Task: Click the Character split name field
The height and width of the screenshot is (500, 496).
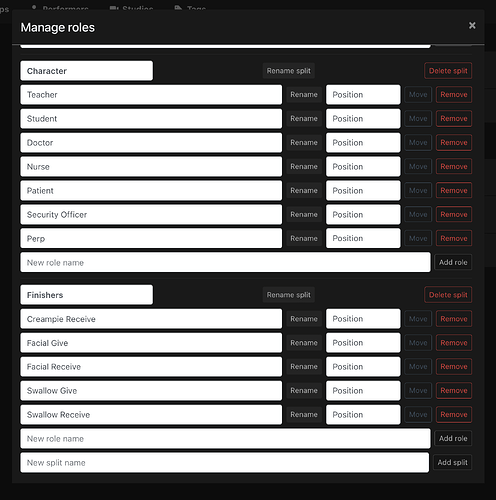Action: (x=87, y=71)
